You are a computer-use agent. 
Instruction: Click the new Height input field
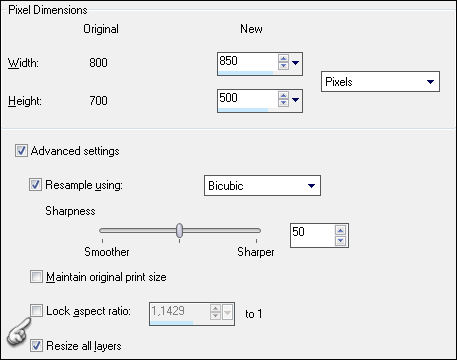247,99
